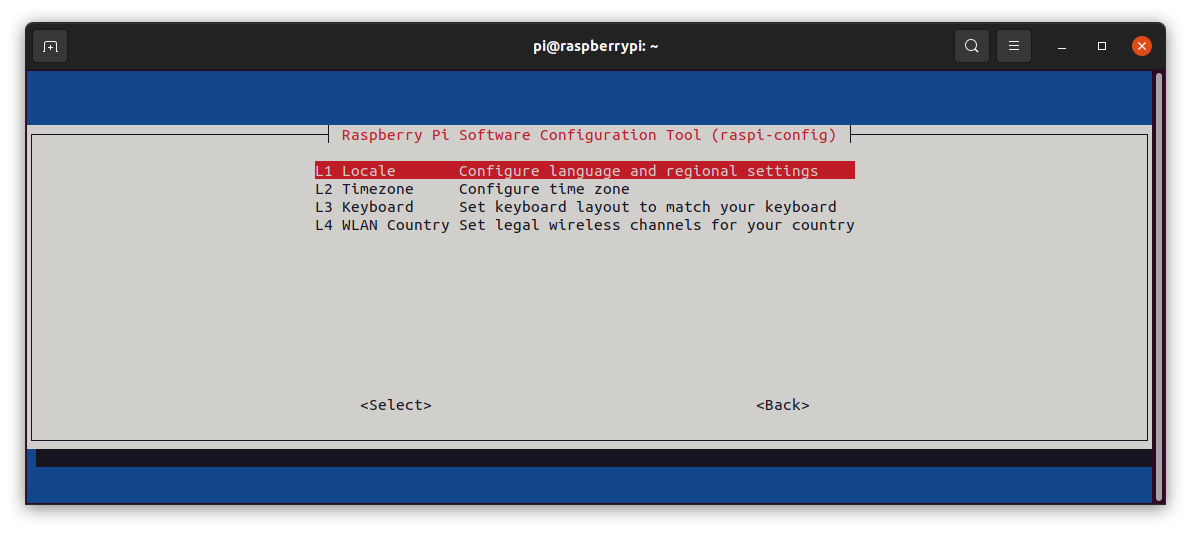Maximize the terminal window
Screen dimensions: 1191x533
click(1101, 46)
